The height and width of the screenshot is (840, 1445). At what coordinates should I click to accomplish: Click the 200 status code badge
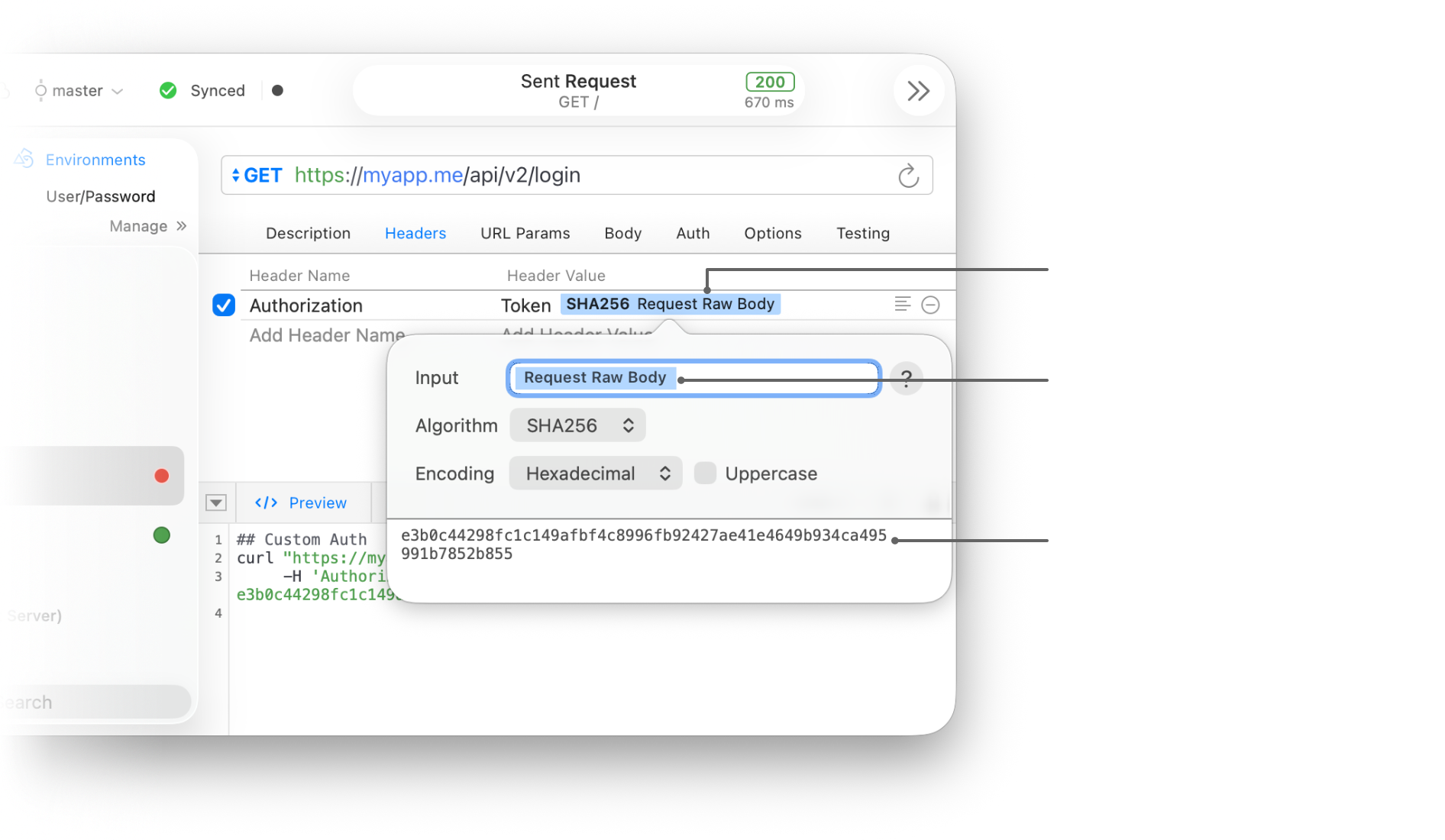pyautogui.click(x=770, y=82)
